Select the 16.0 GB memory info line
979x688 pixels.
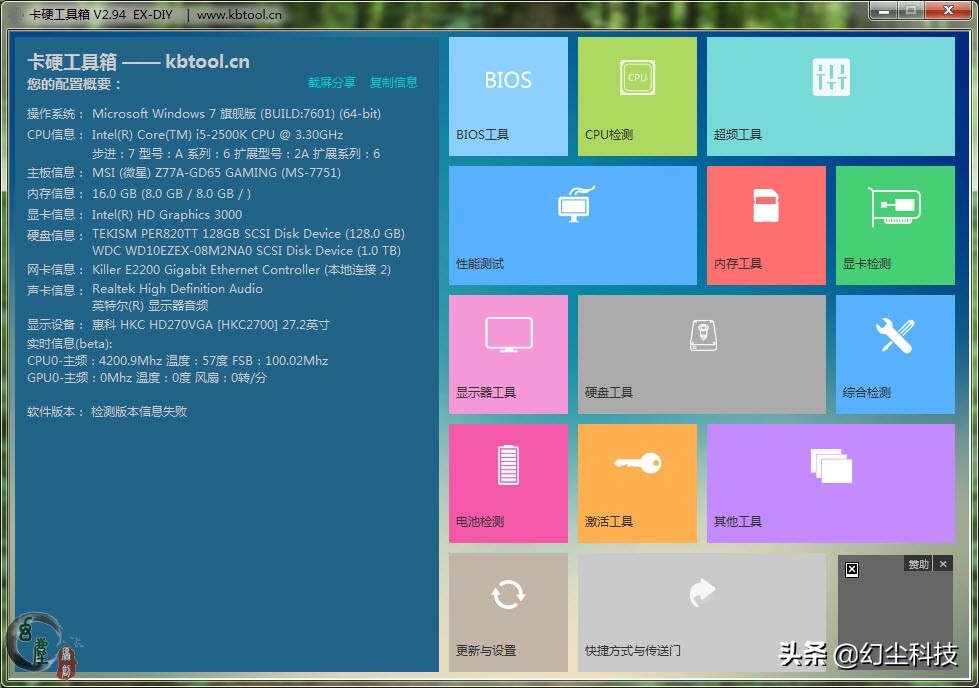139,194
